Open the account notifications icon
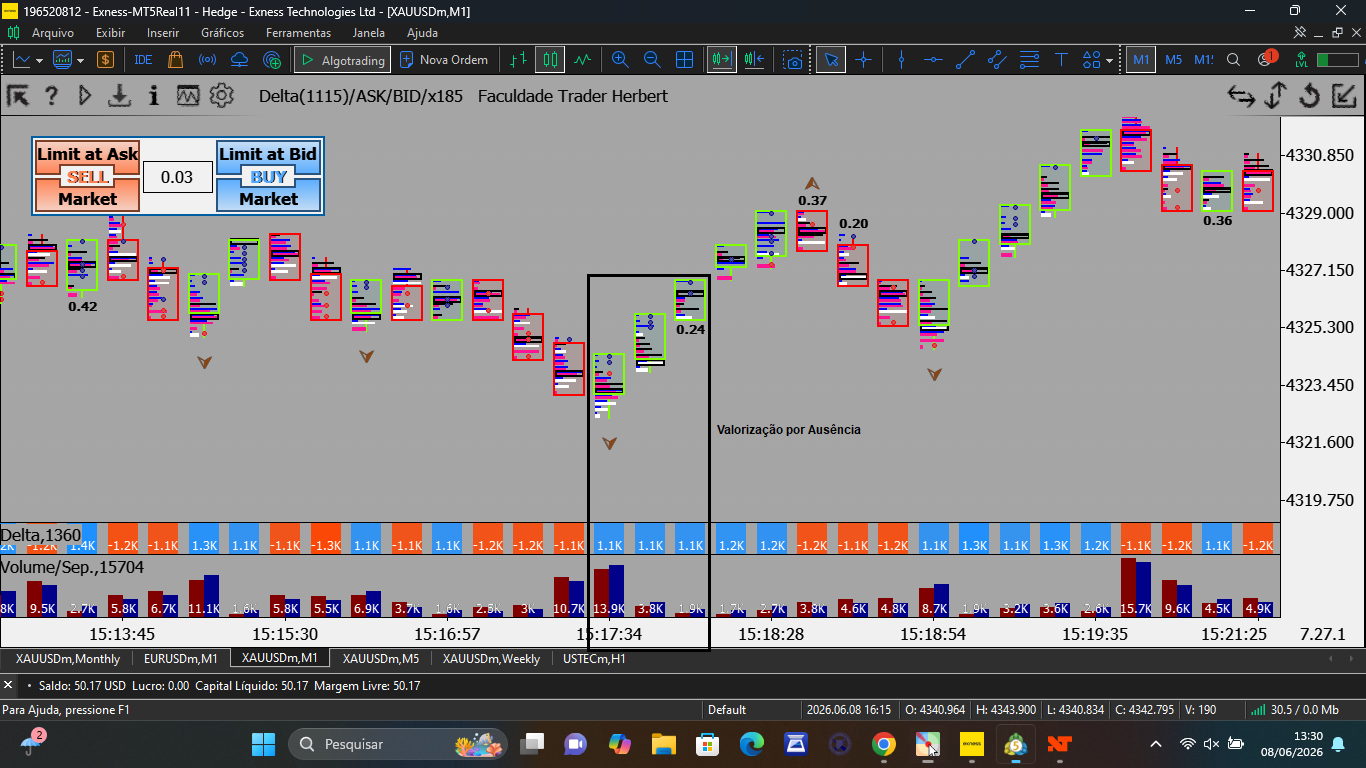This screenshot has width=1366, height=768. coord(1267,59)
